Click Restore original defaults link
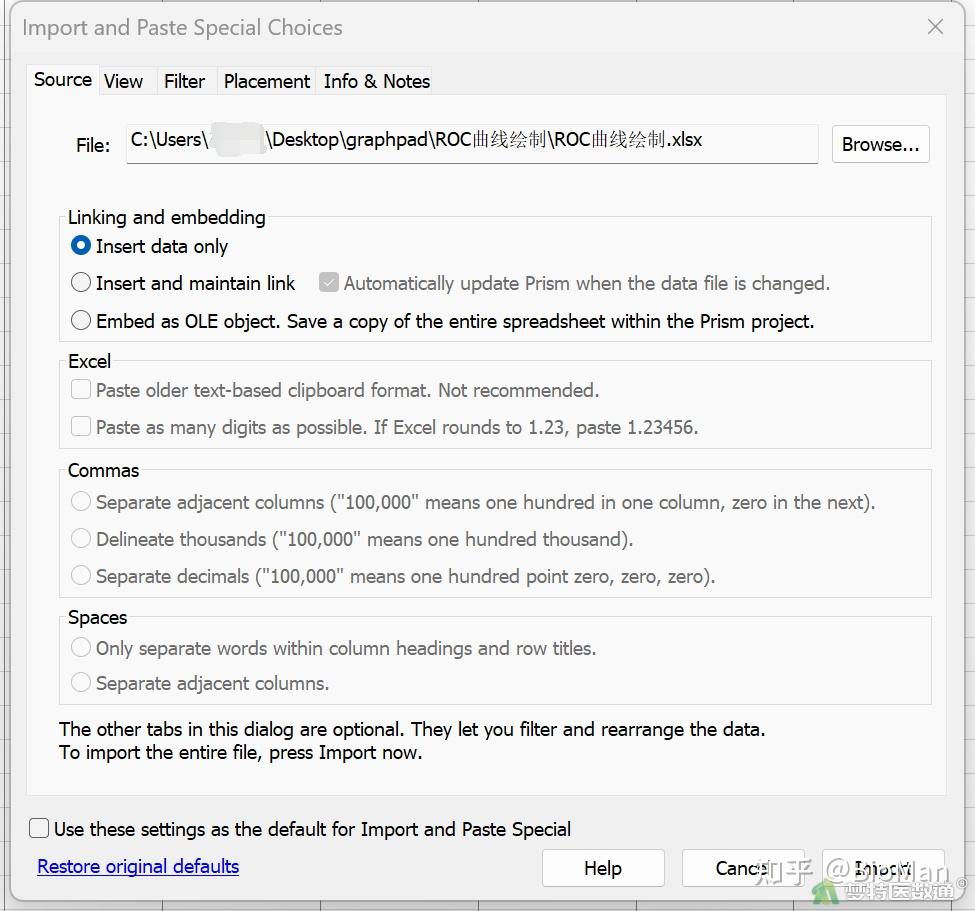This screenshot has height=911, width=975. click(138, 866)
